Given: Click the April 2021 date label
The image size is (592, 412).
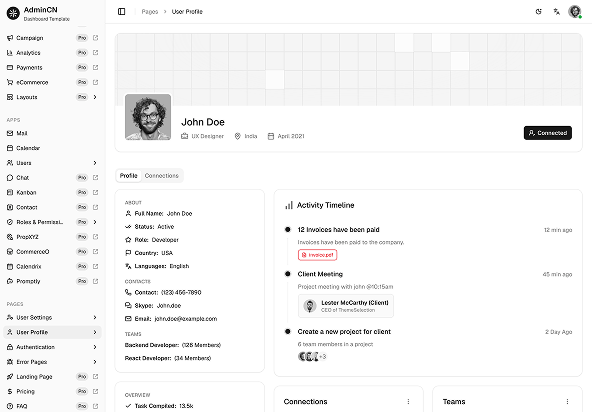Looking at the screenshot, I should [291, 136].
